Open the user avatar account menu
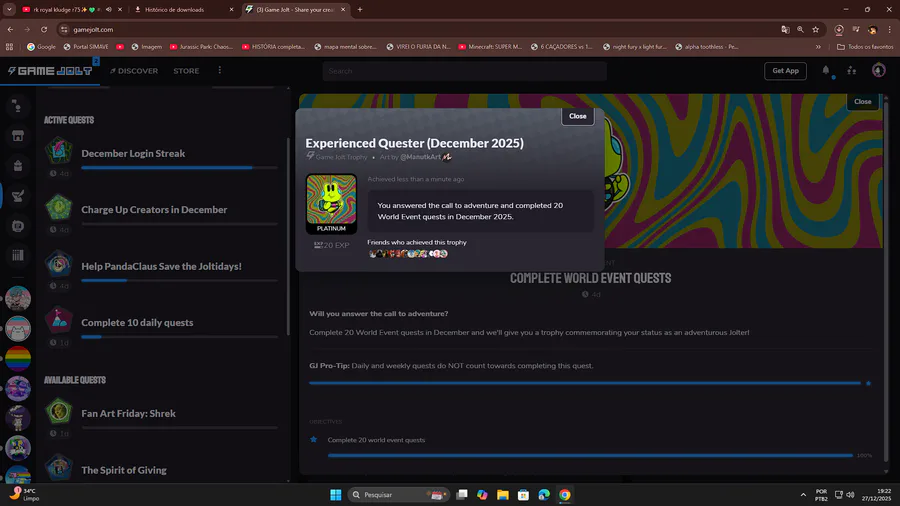The height and width of the screenshot is (506, 900). 878,70
